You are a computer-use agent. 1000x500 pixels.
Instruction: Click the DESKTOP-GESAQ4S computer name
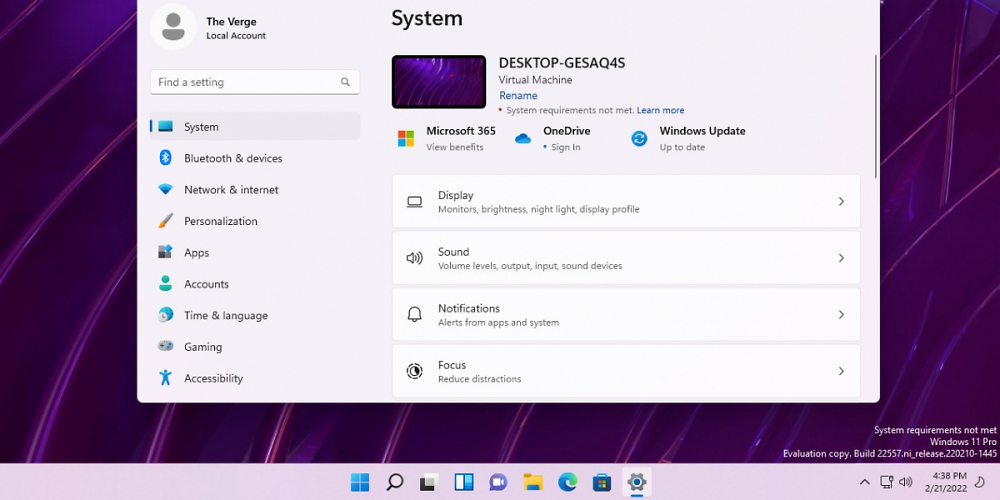coord(562,63)
